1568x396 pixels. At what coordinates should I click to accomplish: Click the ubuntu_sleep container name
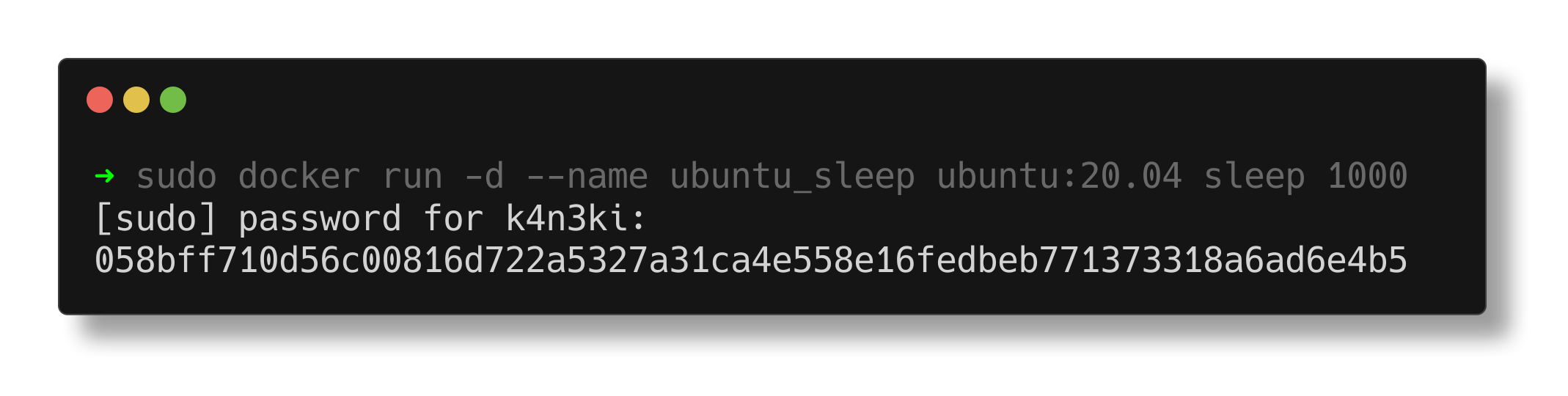[792, 177]
